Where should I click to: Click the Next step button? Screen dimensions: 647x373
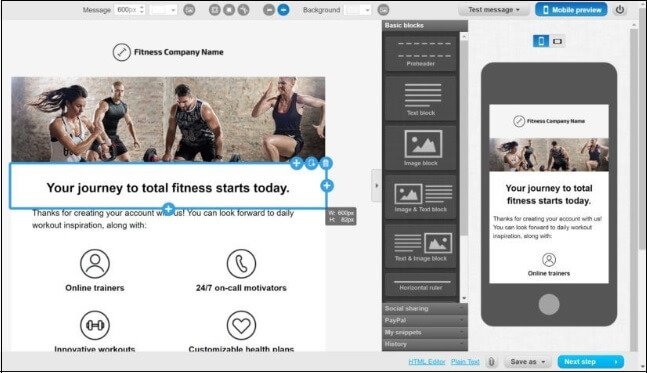click(590, 362)
